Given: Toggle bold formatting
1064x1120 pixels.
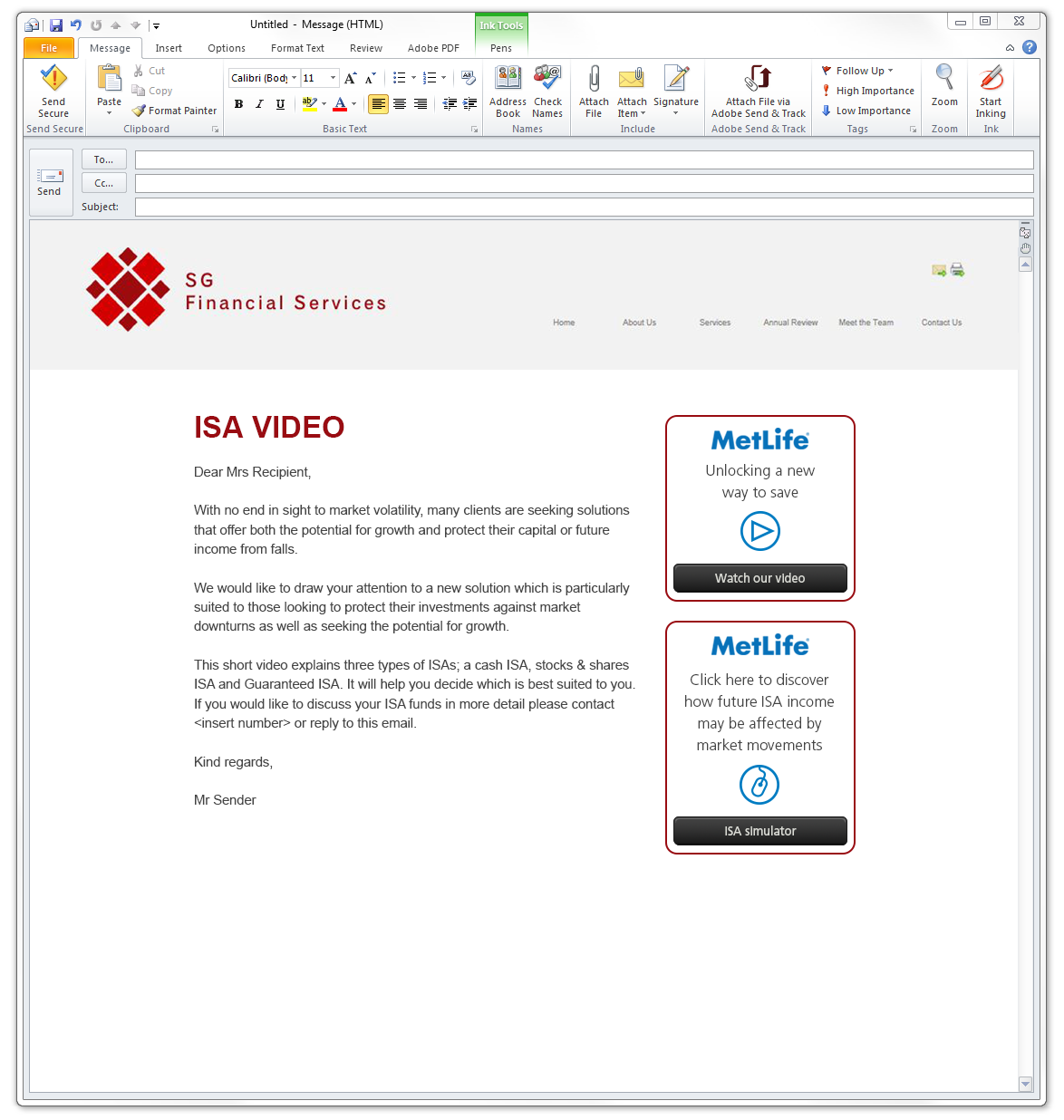Looking at the screenshot, I should tap(238, 104).
